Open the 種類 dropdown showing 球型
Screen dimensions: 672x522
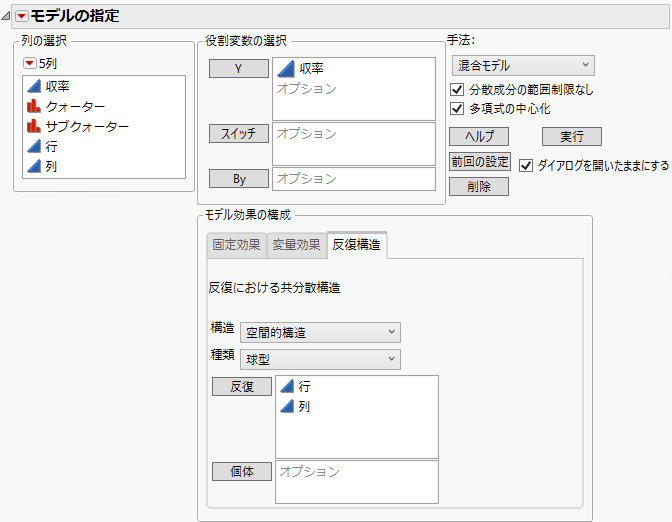(320, 359)
